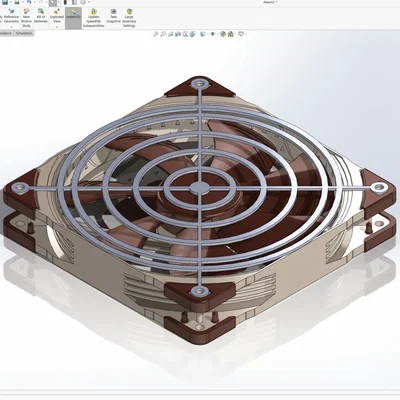Click the Take Snapshot tool
Viewport: 400px width, 400px height.
(113, 16)
